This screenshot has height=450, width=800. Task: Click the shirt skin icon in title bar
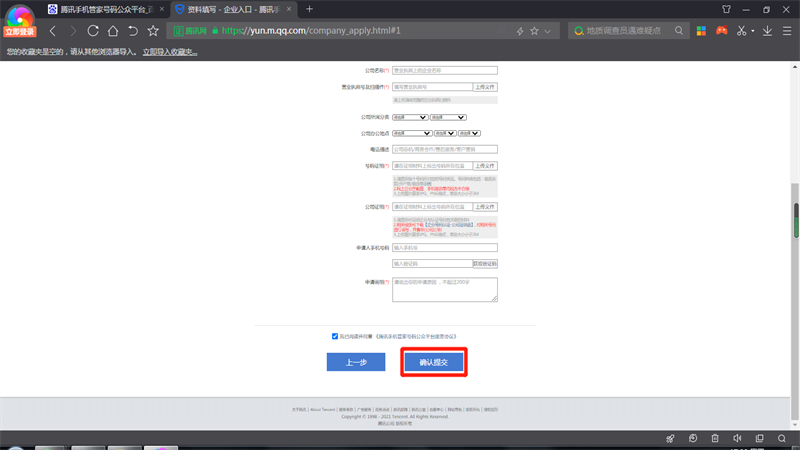coord(727,9)
